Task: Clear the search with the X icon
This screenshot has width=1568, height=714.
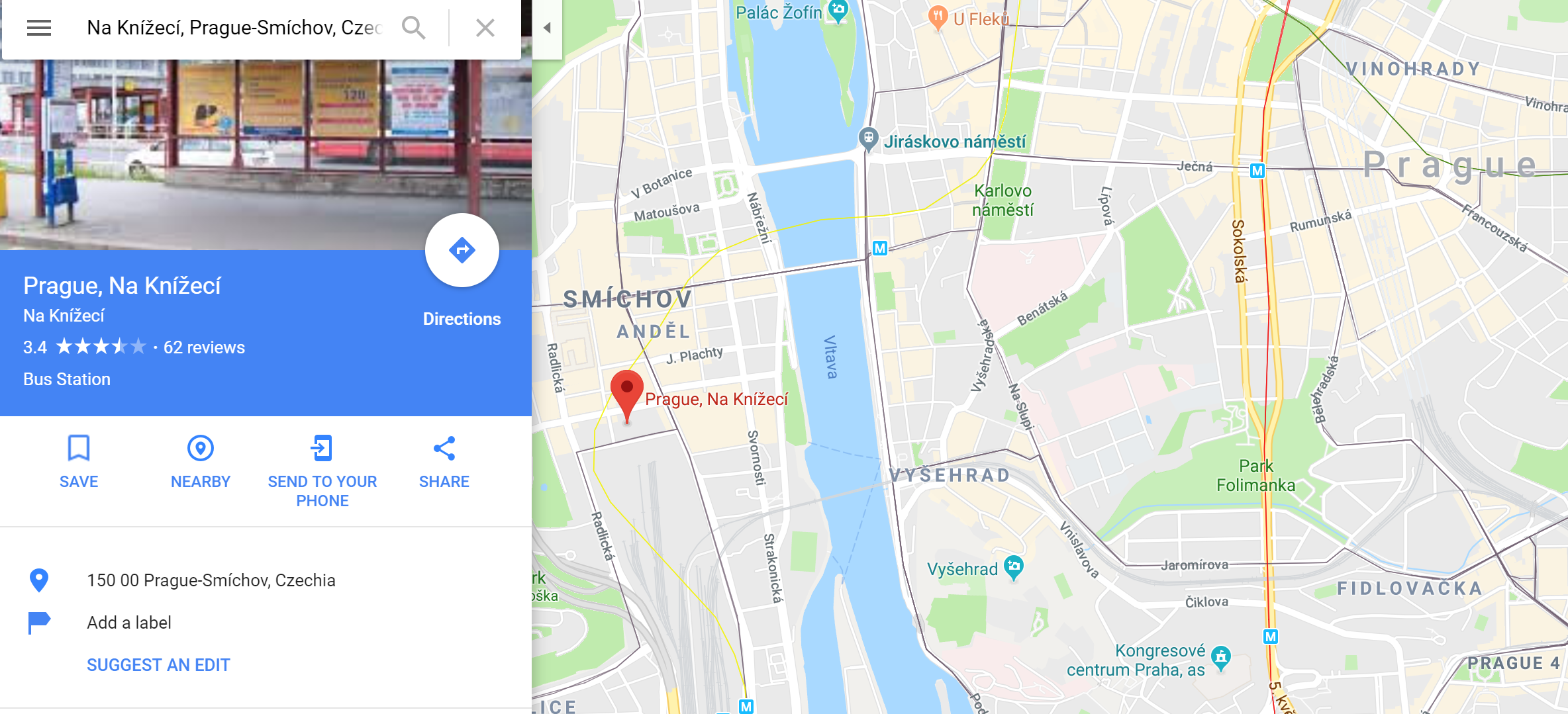Action: click(x=485, y=28)
